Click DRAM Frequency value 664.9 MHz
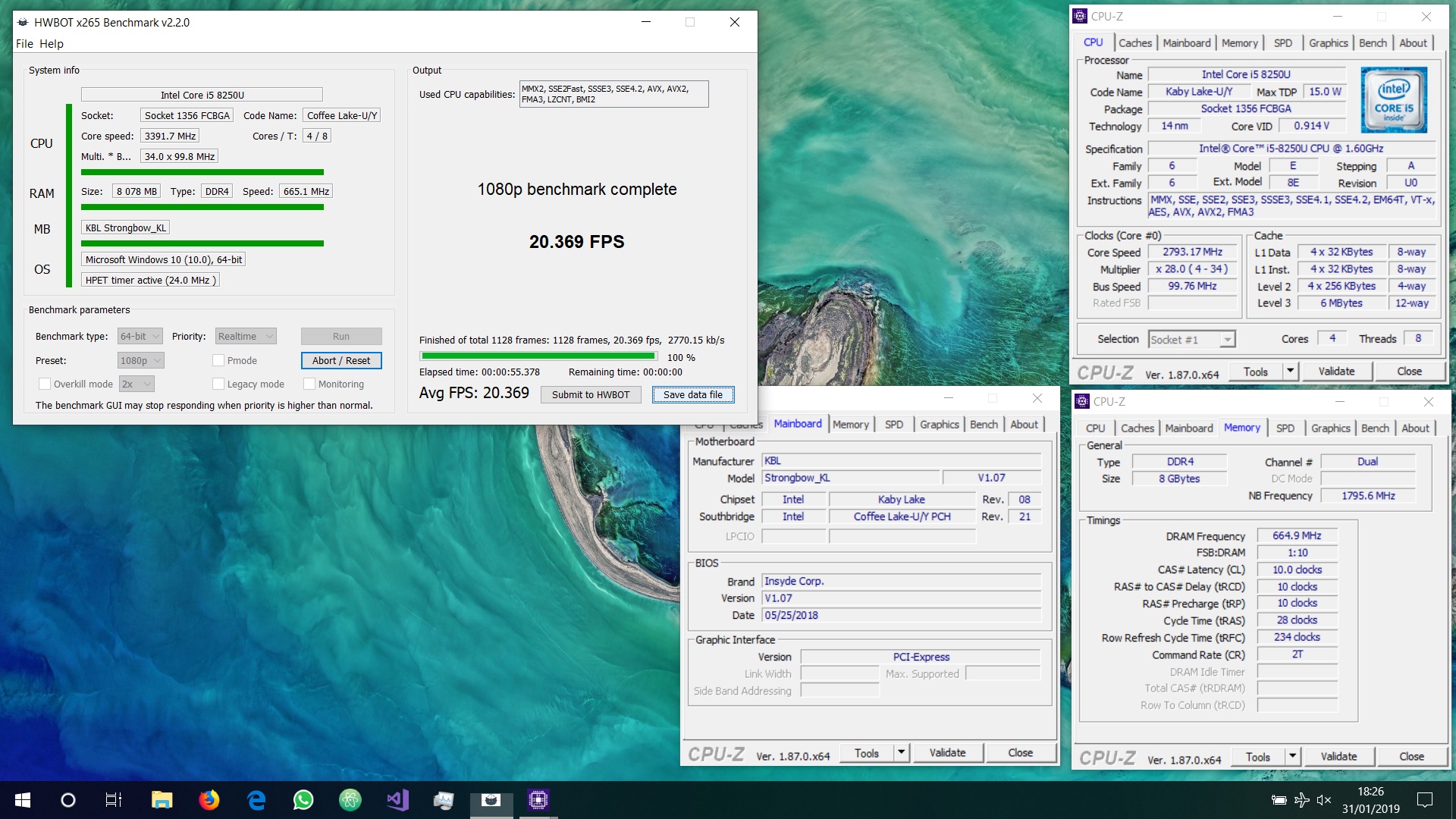1456x819 pixels. [x=1297, y=535]
